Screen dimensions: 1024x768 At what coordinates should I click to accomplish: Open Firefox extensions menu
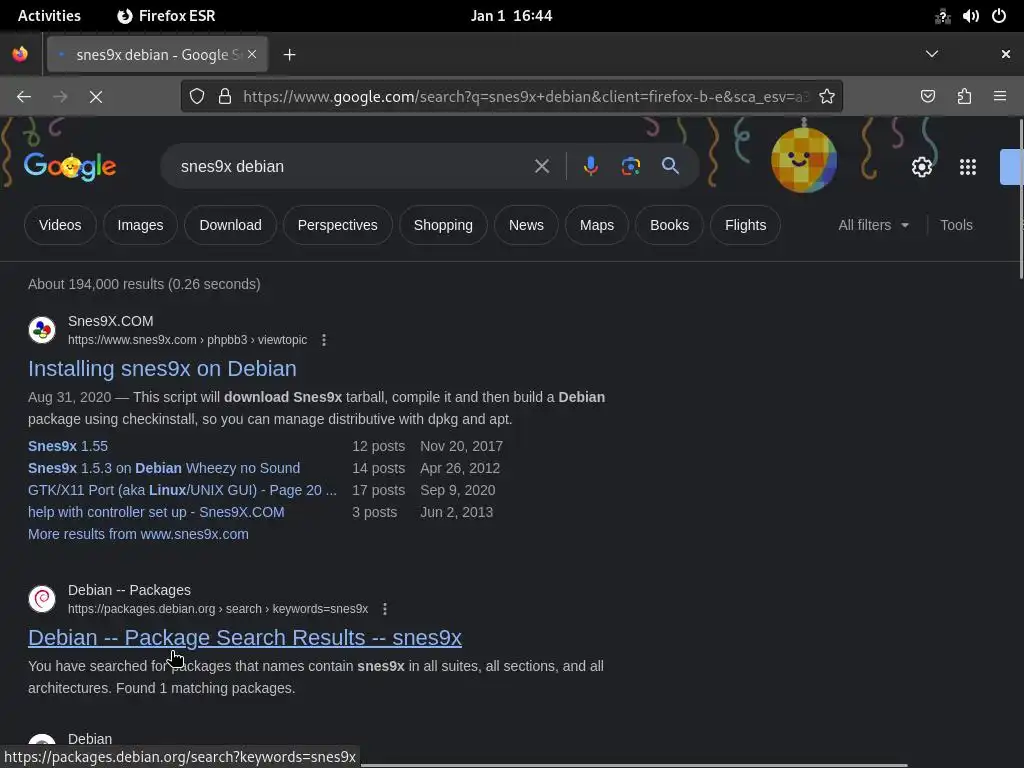965,97
